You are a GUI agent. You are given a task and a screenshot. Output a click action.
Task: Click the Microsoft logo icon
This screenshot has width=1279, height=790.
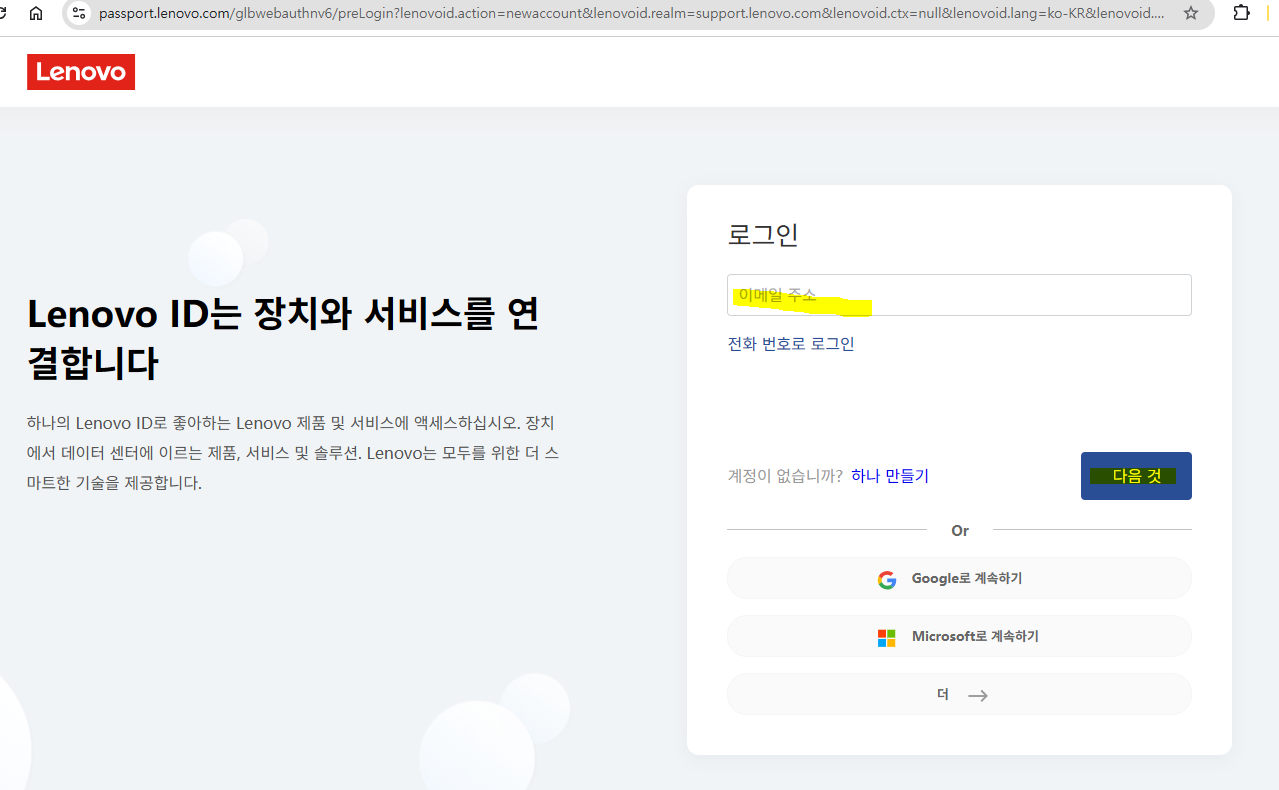coord(887,638)
